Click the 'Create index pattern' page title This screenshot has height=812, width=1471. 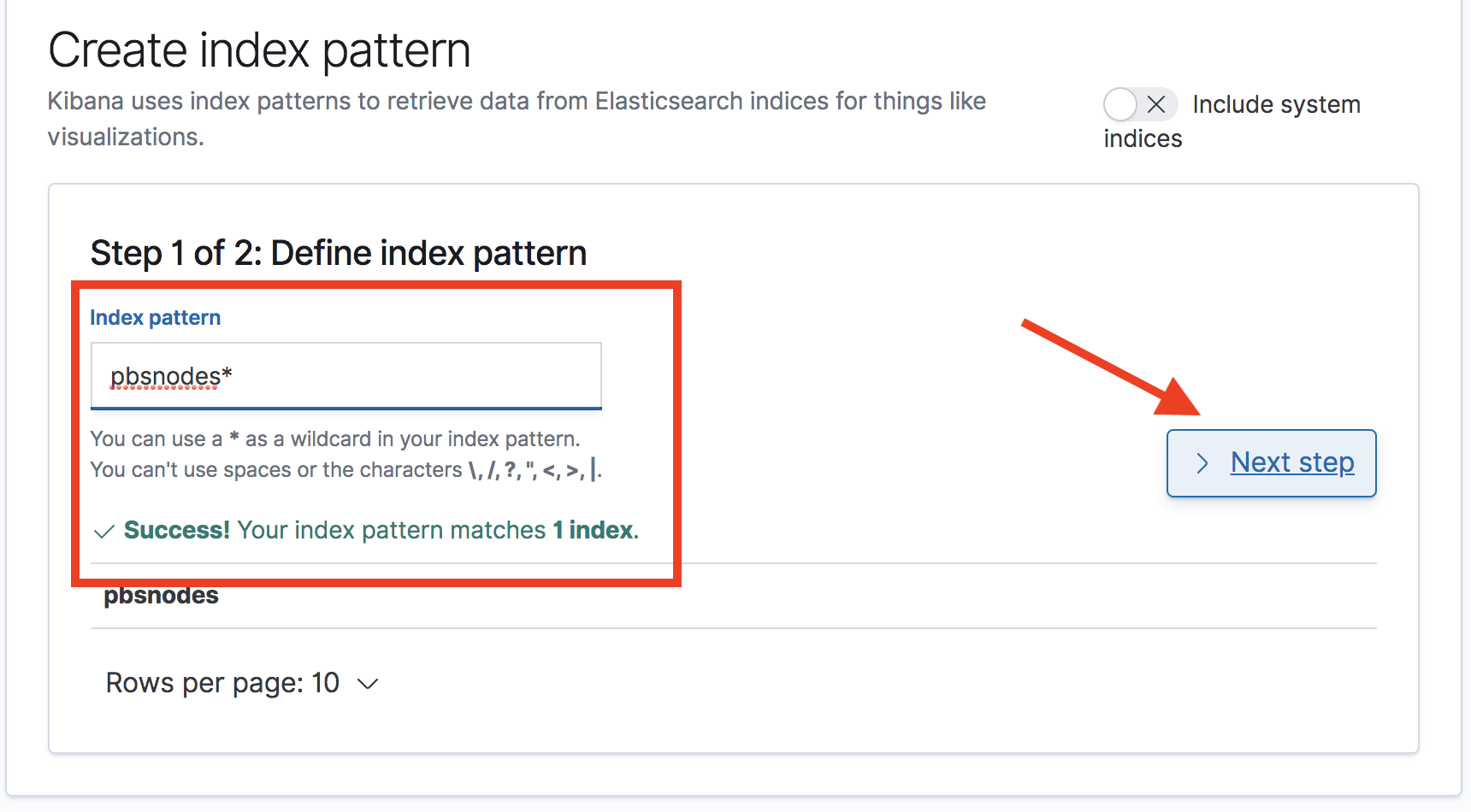coord(259,50)
